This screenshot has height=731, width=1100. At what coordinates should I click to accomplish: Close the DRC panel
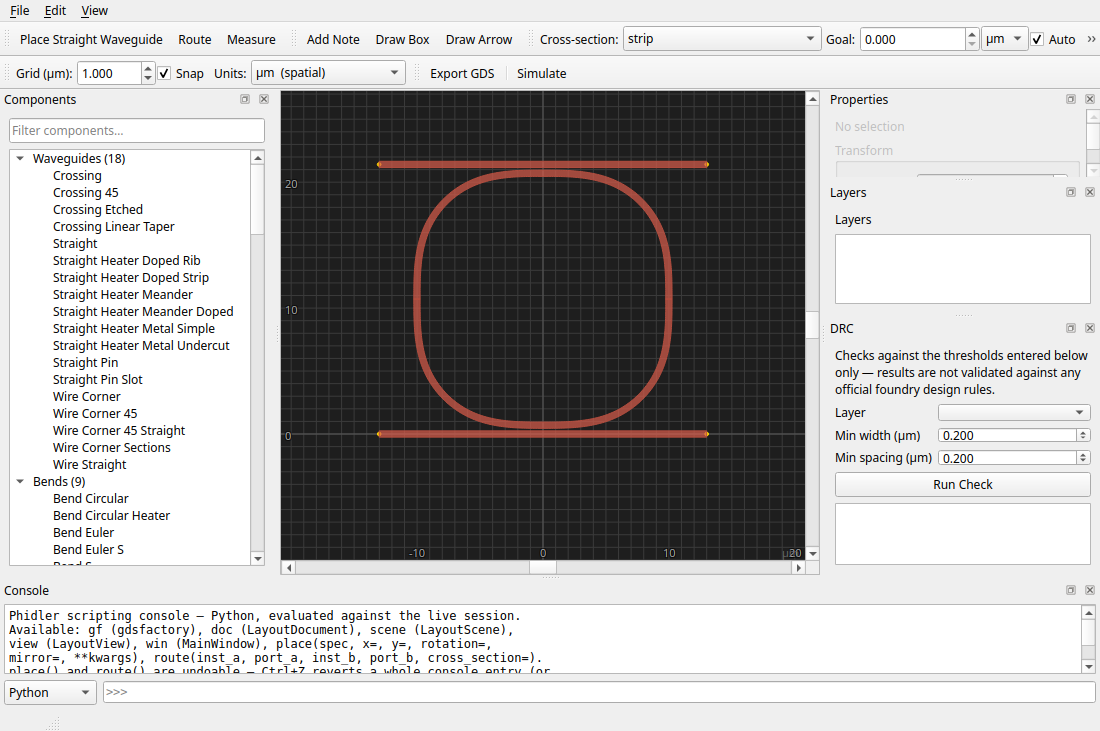pos(1089,328)
